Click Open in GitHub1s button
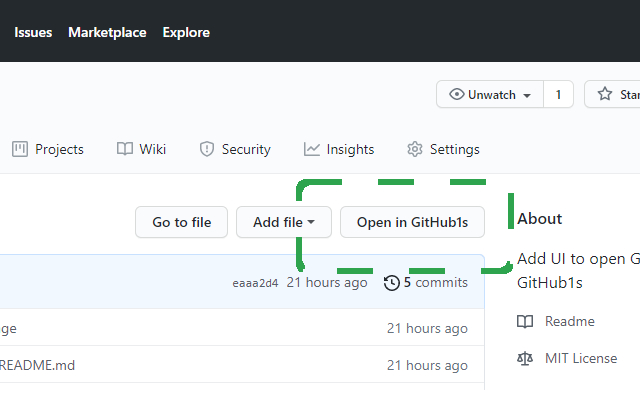Viewport: 640px width, 400px height. (x=412, y=222)
